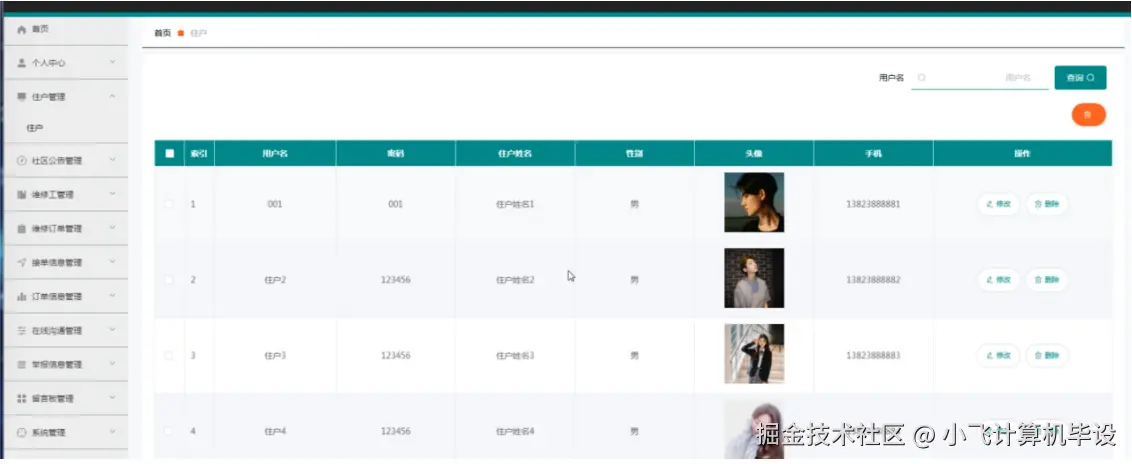Click the person icon for 个人中心
This screenshot has height=464, width=1132.
[x=22, y=64]
